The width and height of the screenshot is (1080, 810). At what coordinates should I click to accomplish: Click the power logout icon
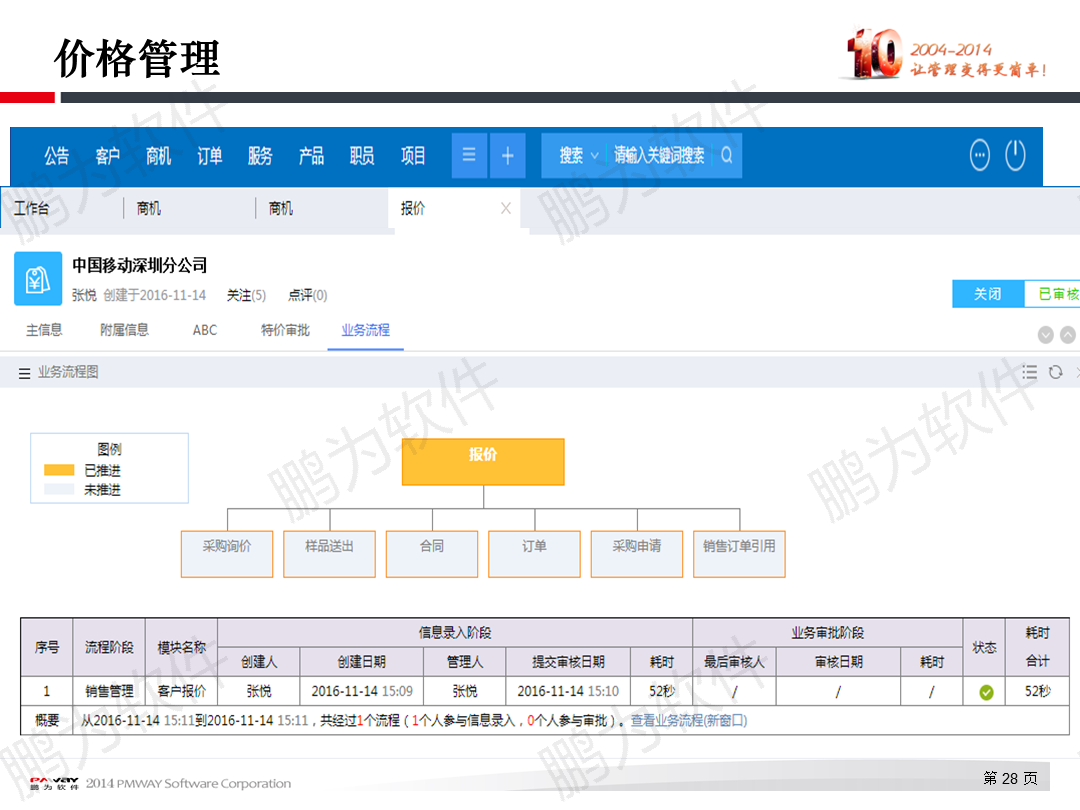(1015, 155)
